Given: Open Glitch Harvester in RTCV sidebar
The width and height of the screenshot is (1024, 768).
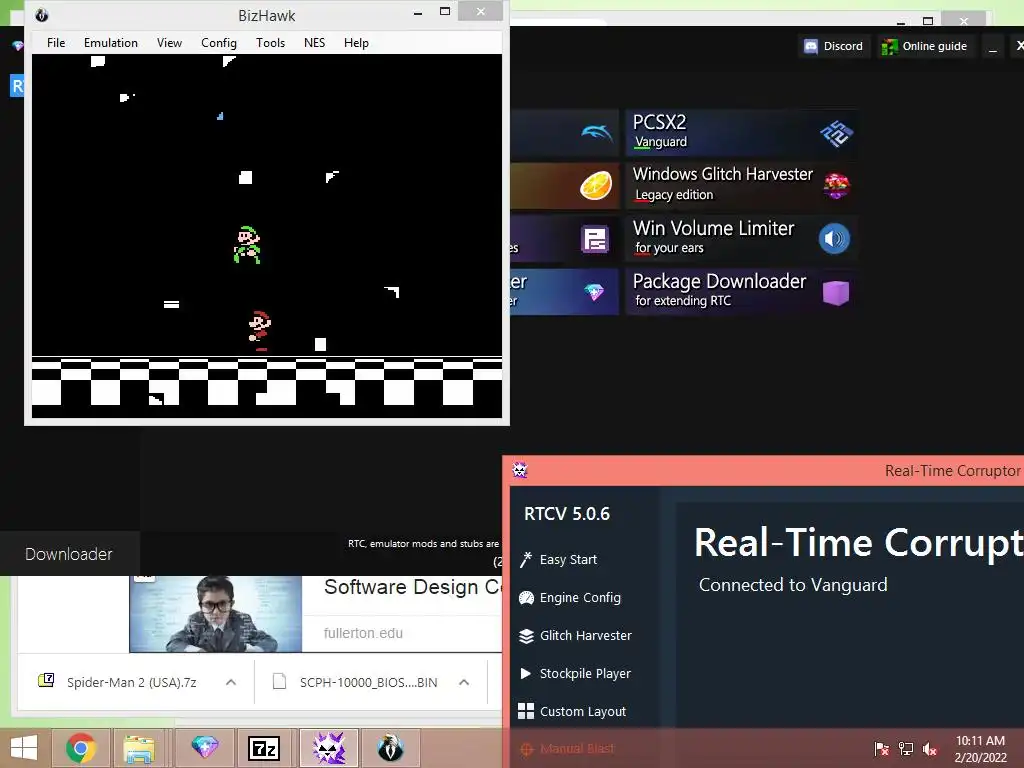Looking at the screenshot, I should [x=586, y=635].
